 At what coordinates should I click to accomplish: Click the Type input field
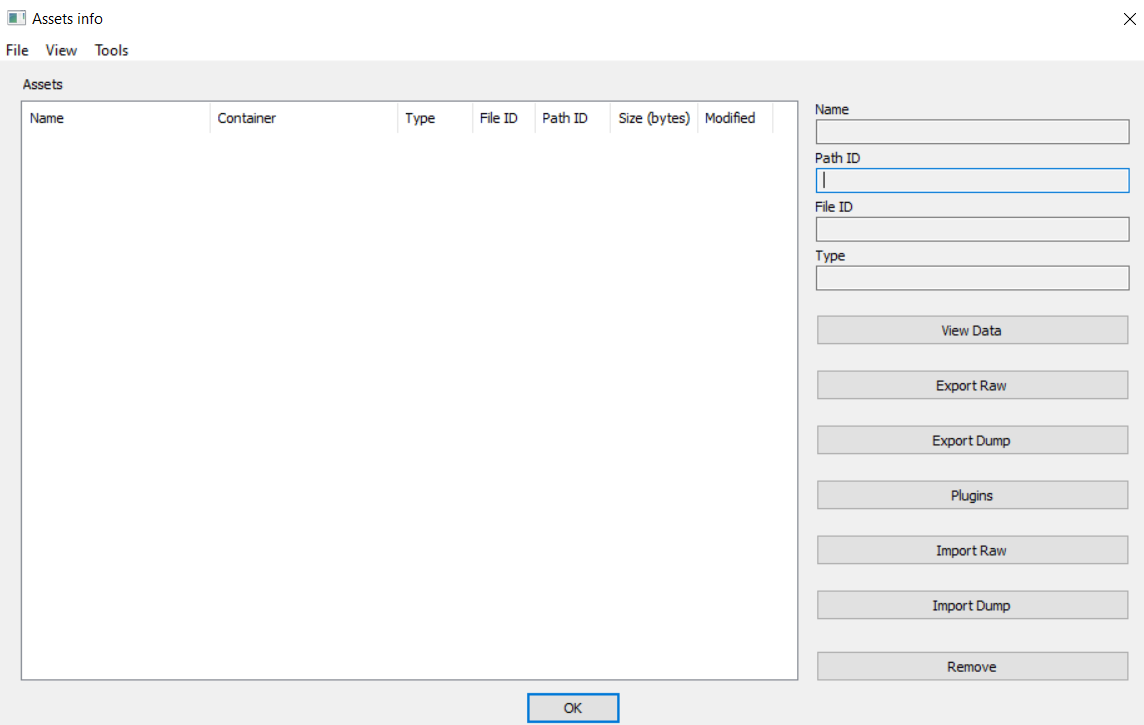[971, 278]
